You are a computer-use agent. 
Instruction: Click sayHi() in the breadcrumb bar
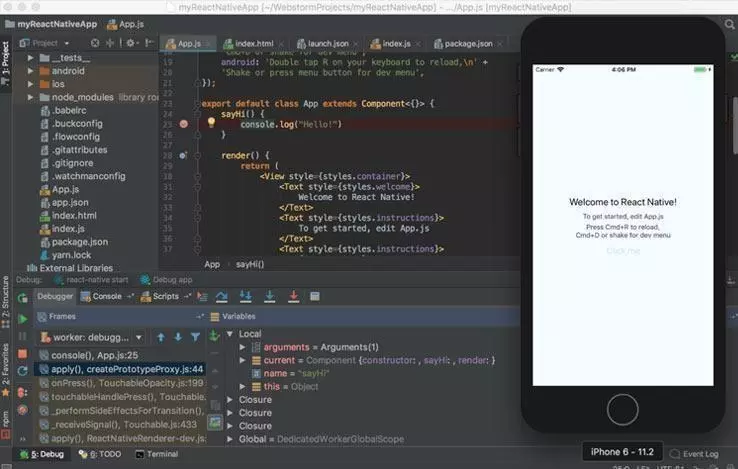(249, 264)
